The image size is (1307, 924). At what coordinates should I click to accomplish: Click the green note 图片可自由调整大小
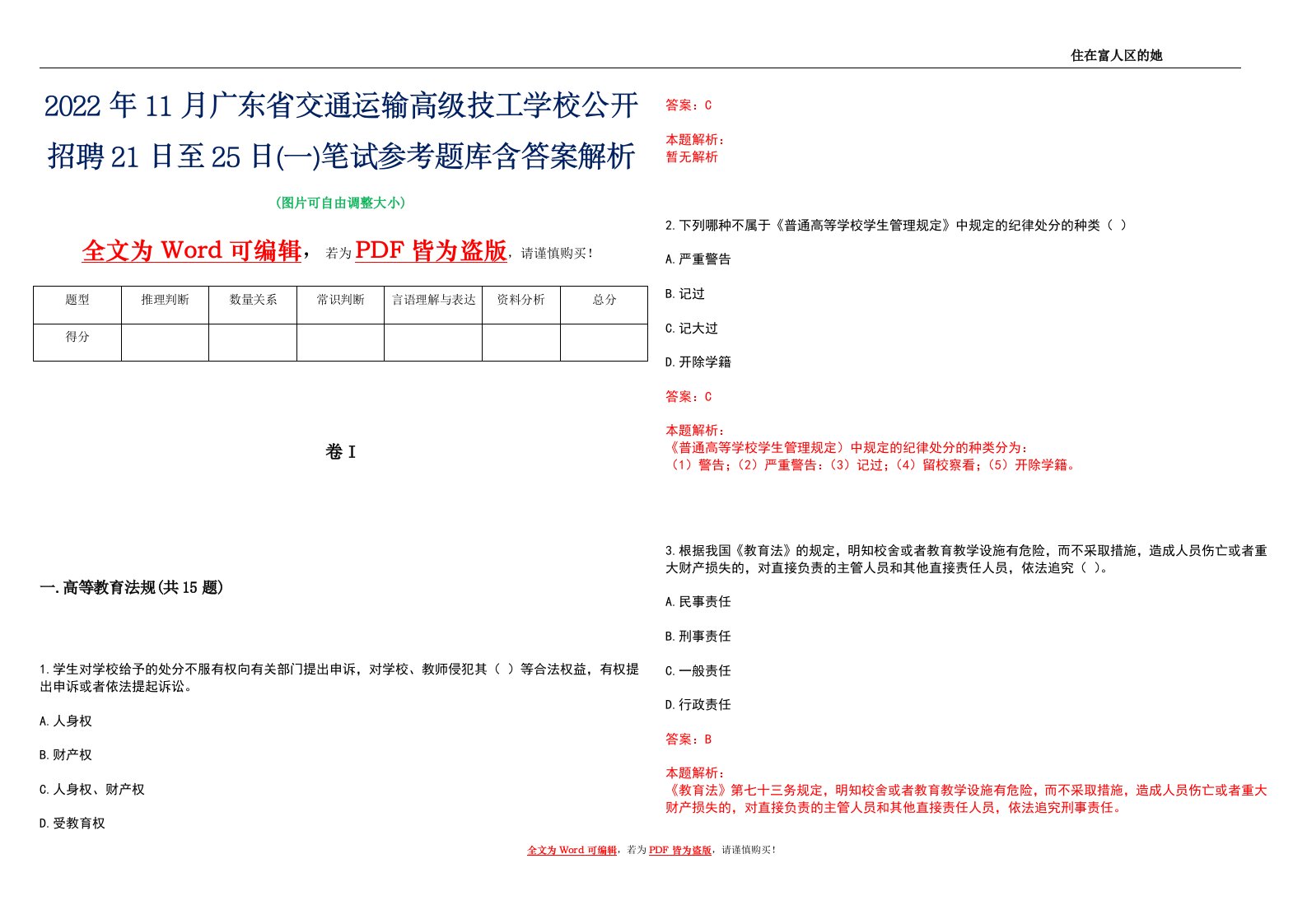[340, 203]
